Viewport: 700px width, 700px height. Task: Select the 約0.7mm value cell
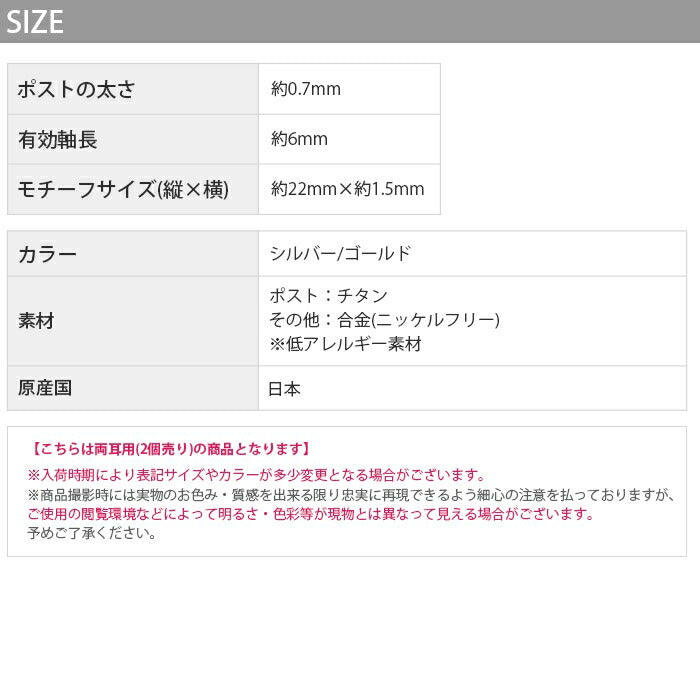tap(306, 89)
